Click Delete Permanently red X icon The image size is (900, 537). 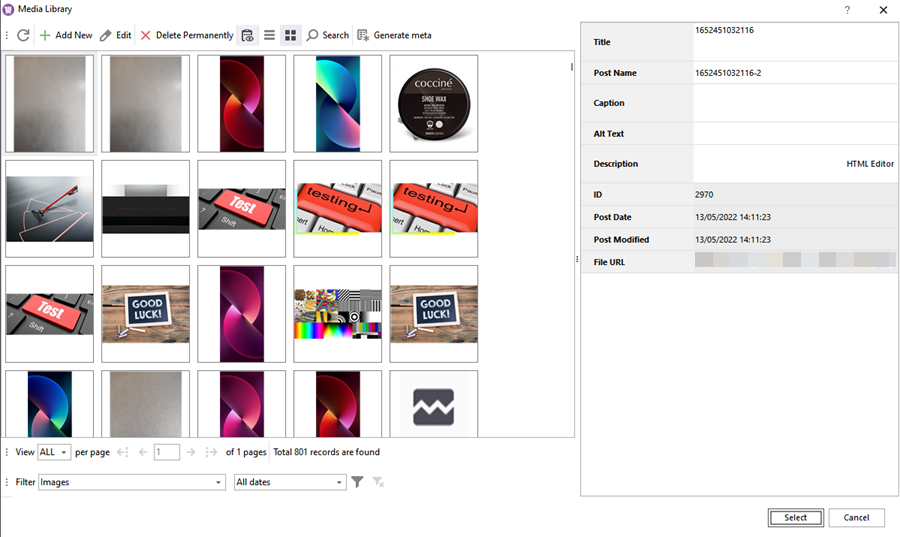(x=146, y=35)
